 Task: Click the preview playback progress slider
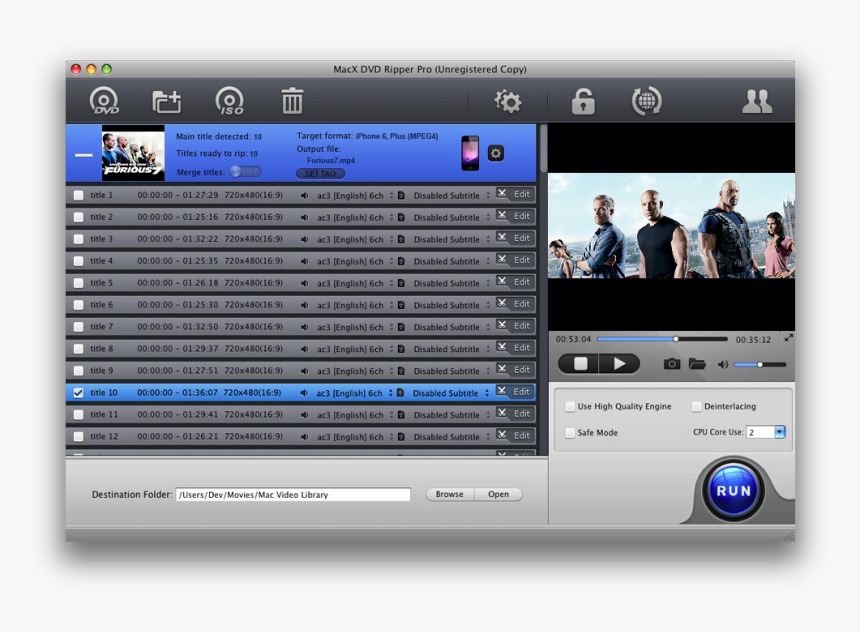point(662,339)
